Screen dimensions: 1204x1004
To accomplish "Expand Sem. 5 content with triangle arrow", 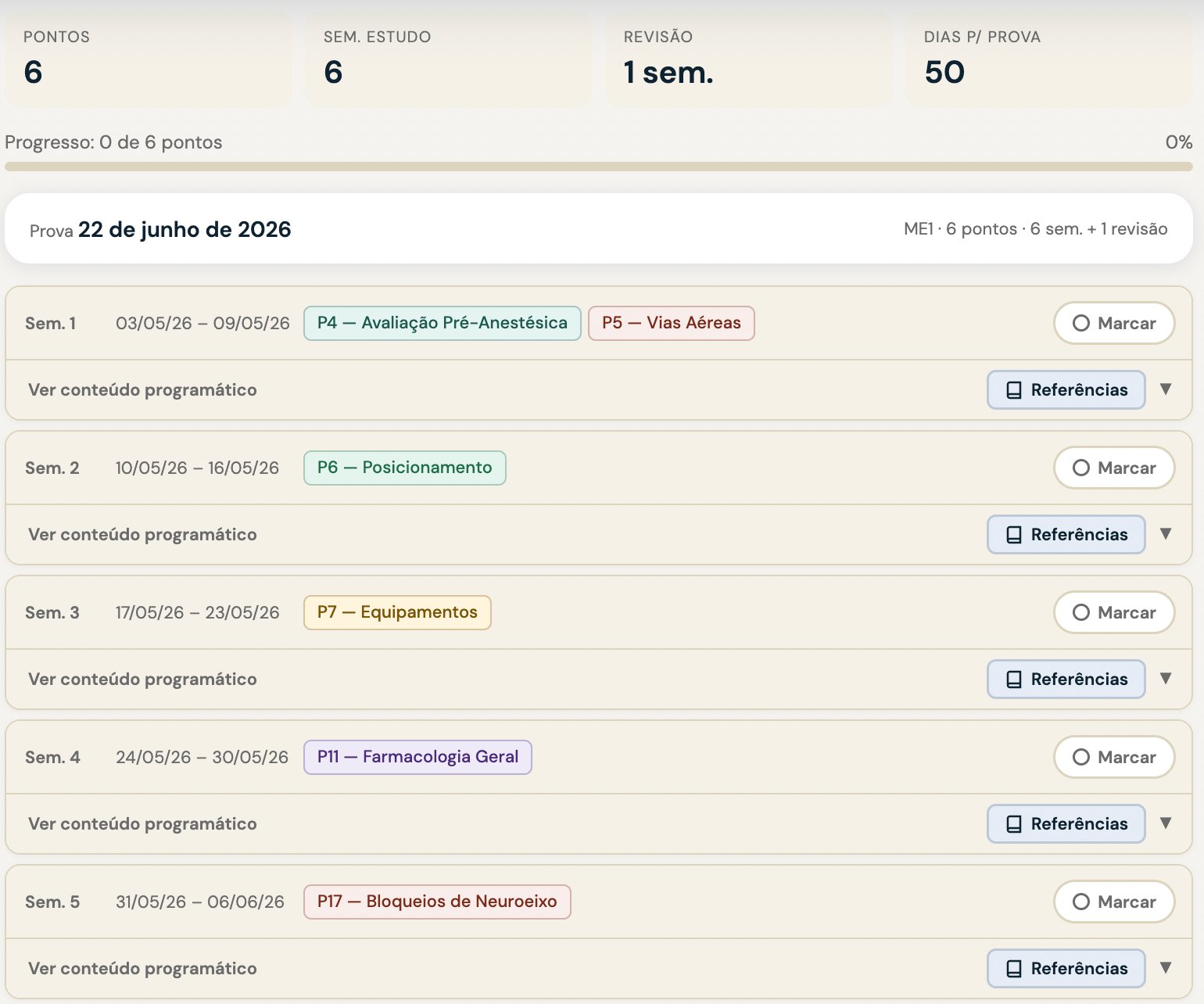I will [x=1166, y=967].
